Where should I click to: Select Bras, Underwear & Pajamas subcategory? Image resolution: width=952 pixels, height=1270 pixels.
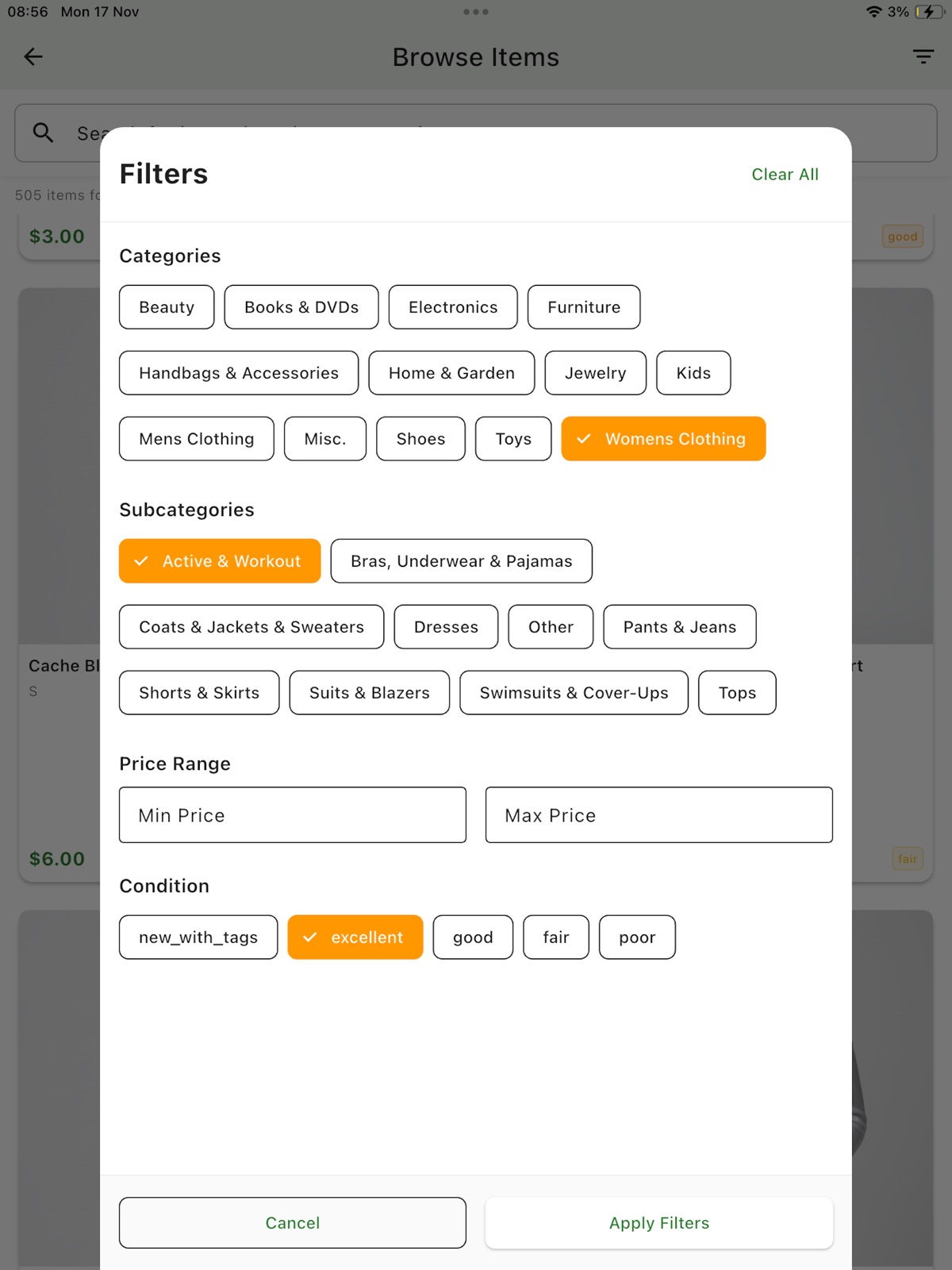pyautogui.click(x=462, y=561)
